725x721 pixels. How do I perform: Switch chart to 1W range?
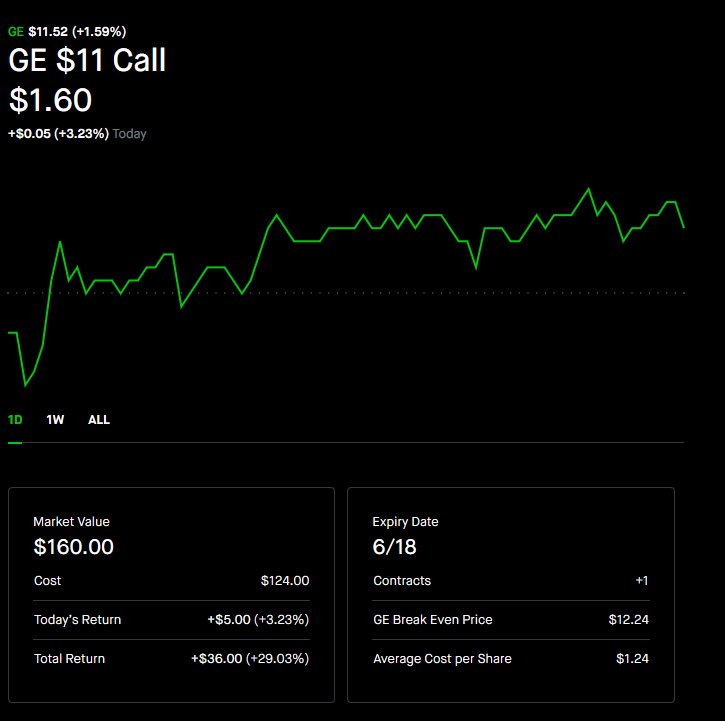point(55,420)
